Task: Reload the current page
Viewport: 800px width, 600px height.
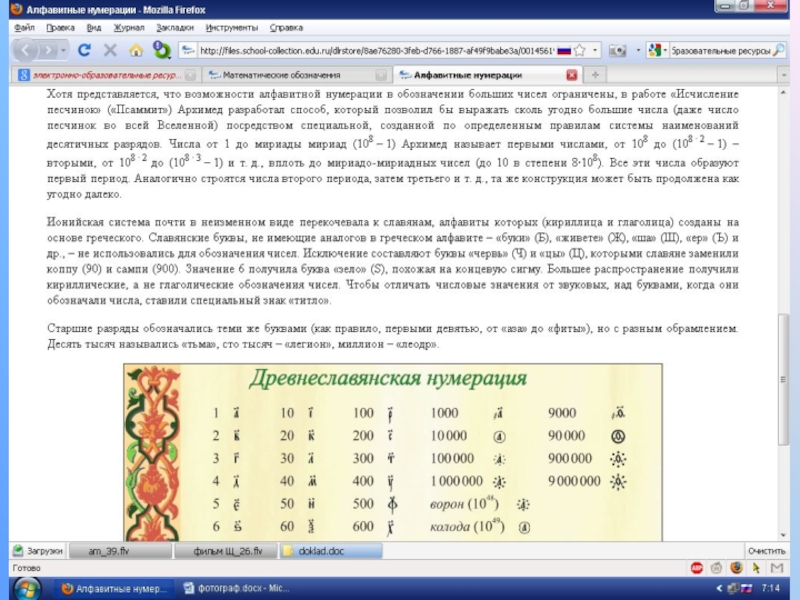Action: 85,49
